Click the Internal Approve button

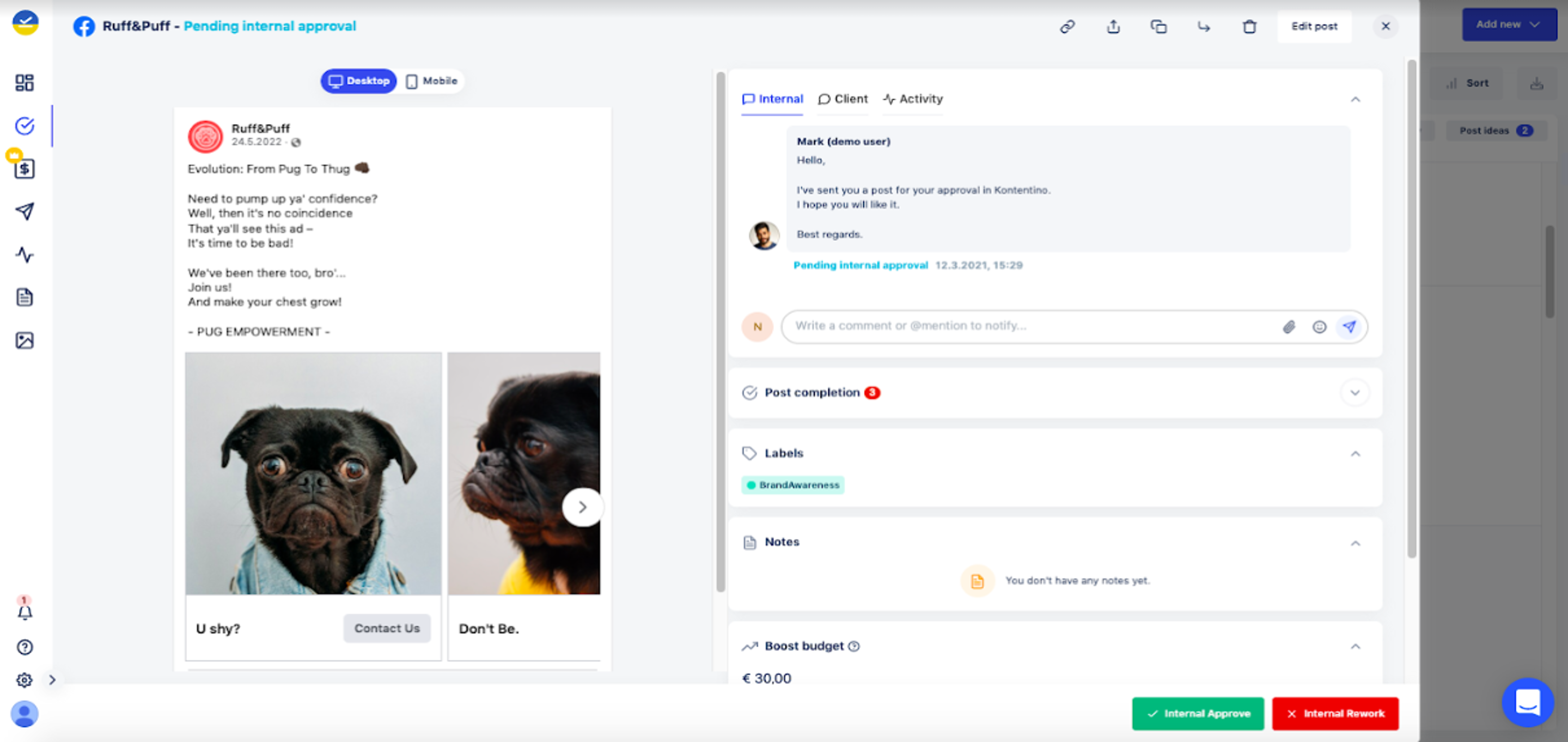tap(1197, 713)
